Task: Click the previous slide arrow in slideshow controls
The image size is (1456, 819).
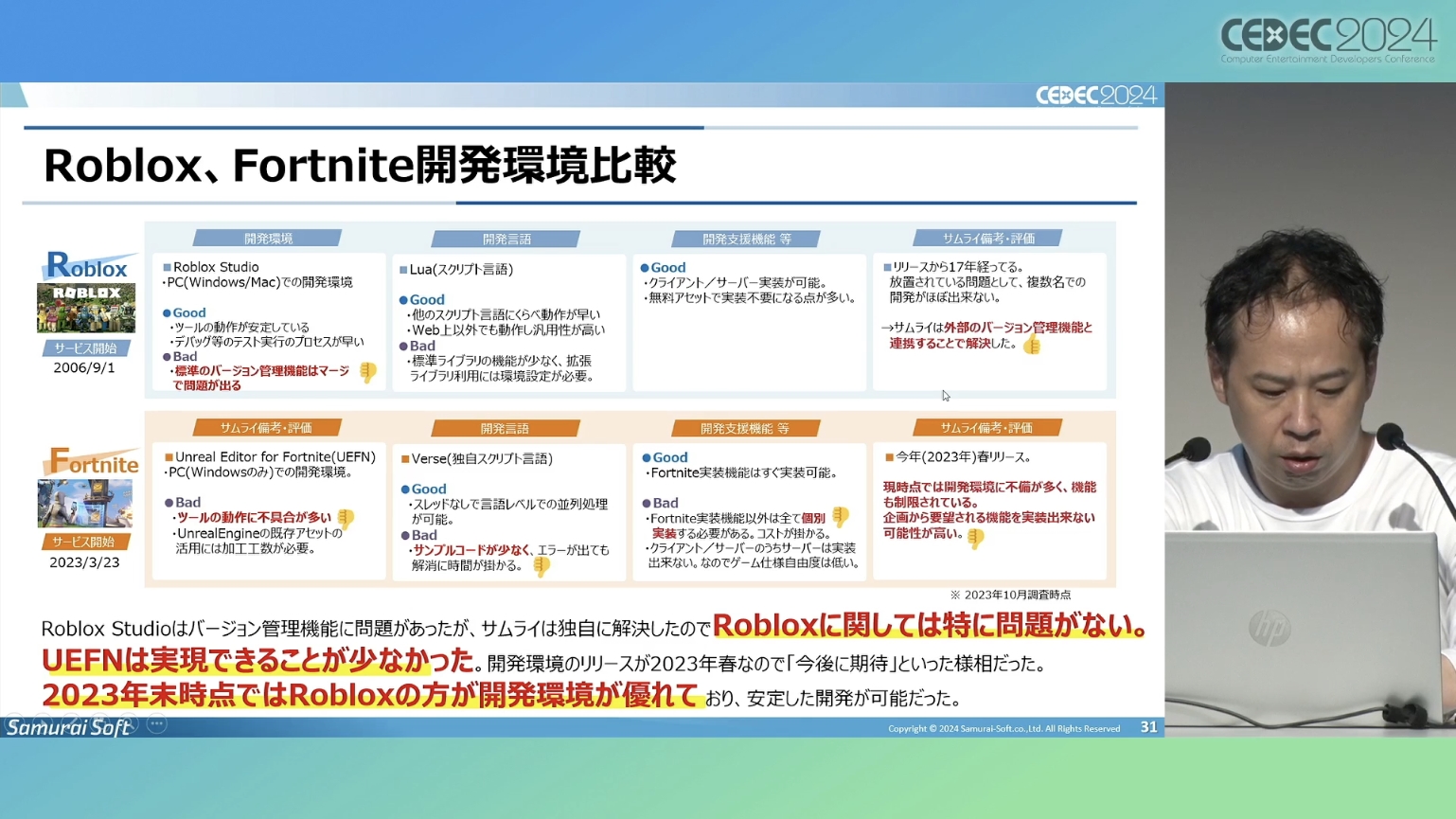Action: pos(13,724)
